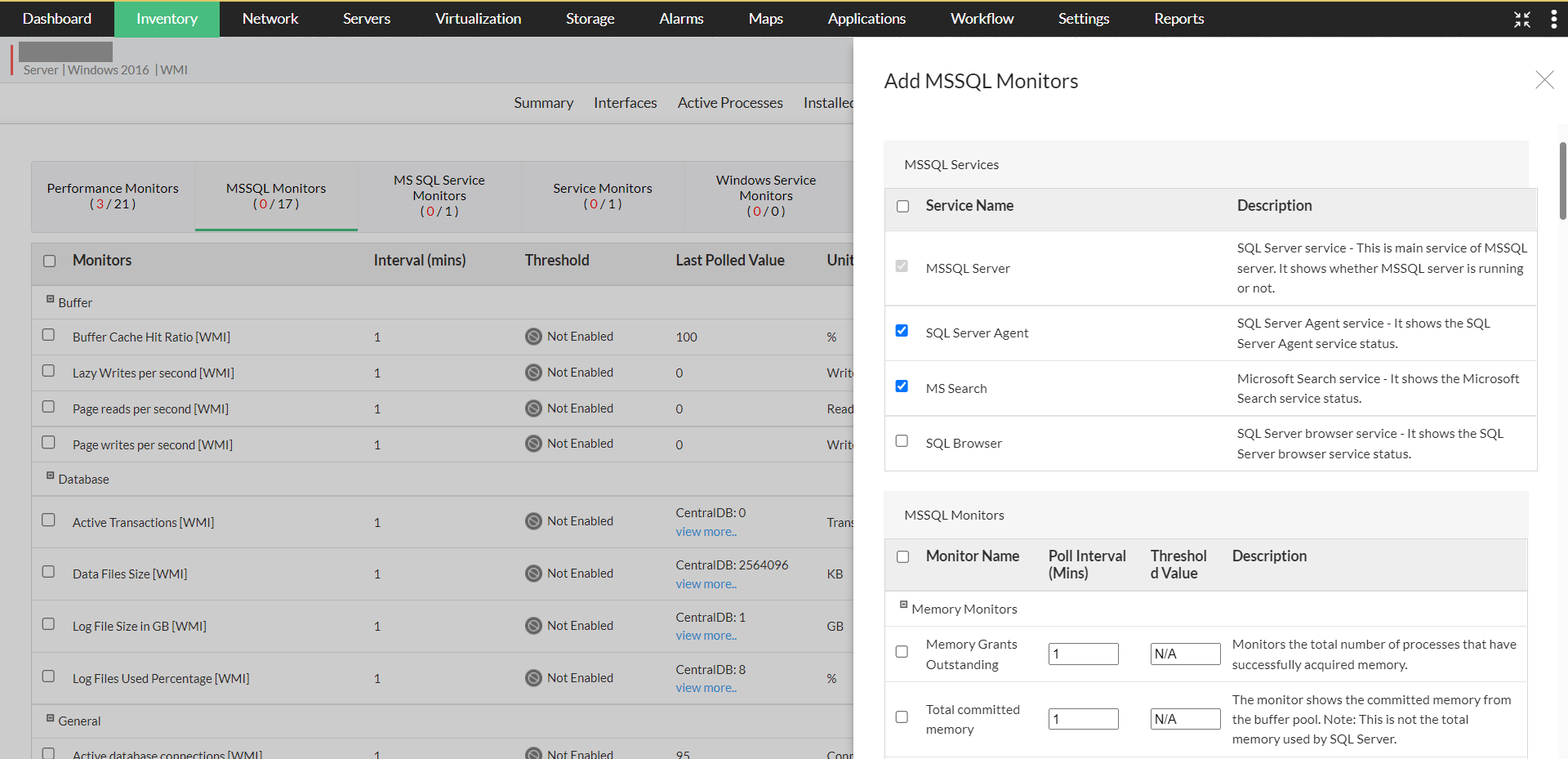Collapse the Database monitor group
The width and height of the screenshot is (1568, 759).
point(51,475)
